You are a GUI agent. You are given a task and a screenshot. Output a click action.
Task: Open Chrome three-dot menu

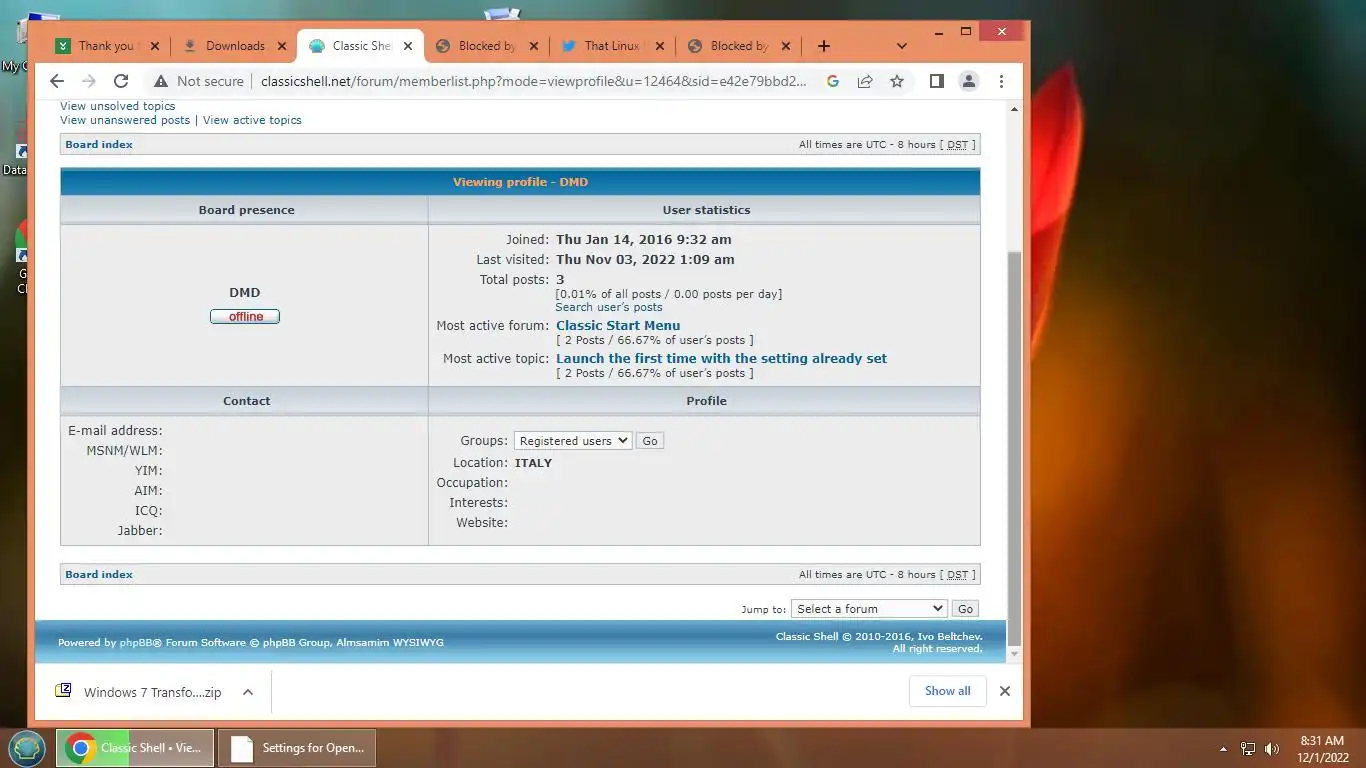1001,82
